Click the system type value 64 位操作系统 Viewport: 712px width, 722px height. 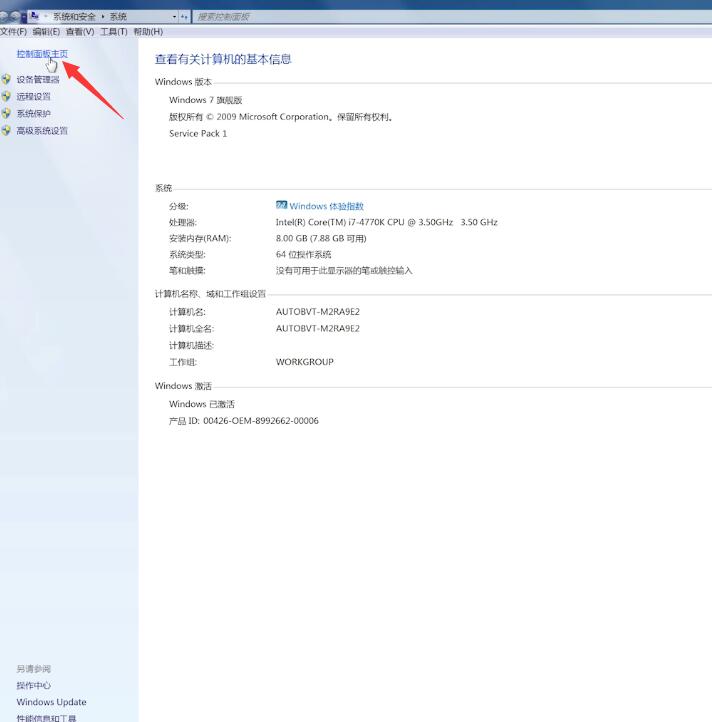tap(303, 255)
